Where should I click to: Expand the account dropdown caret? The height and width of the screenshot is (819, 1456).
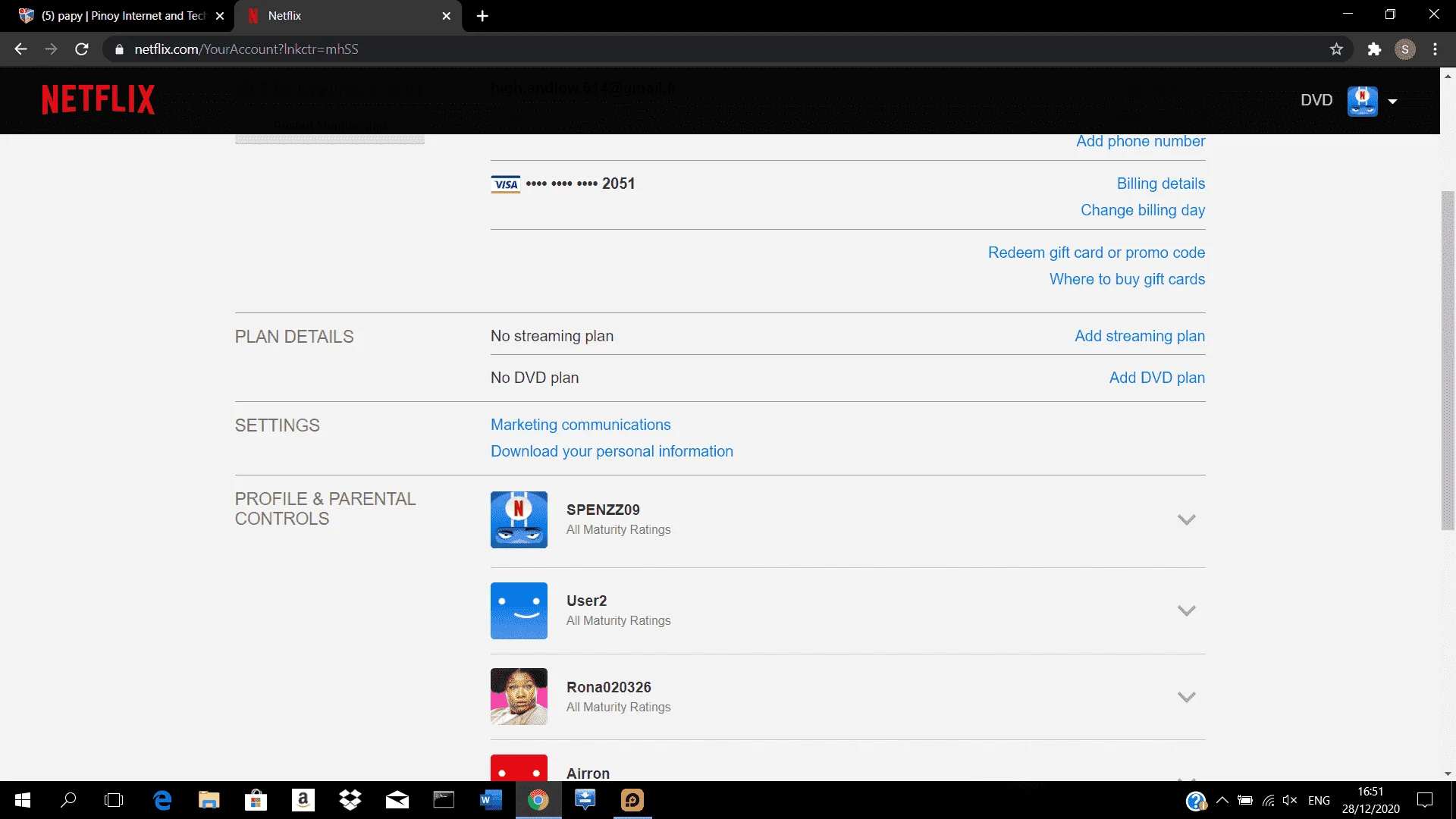tap(1392, 101)
